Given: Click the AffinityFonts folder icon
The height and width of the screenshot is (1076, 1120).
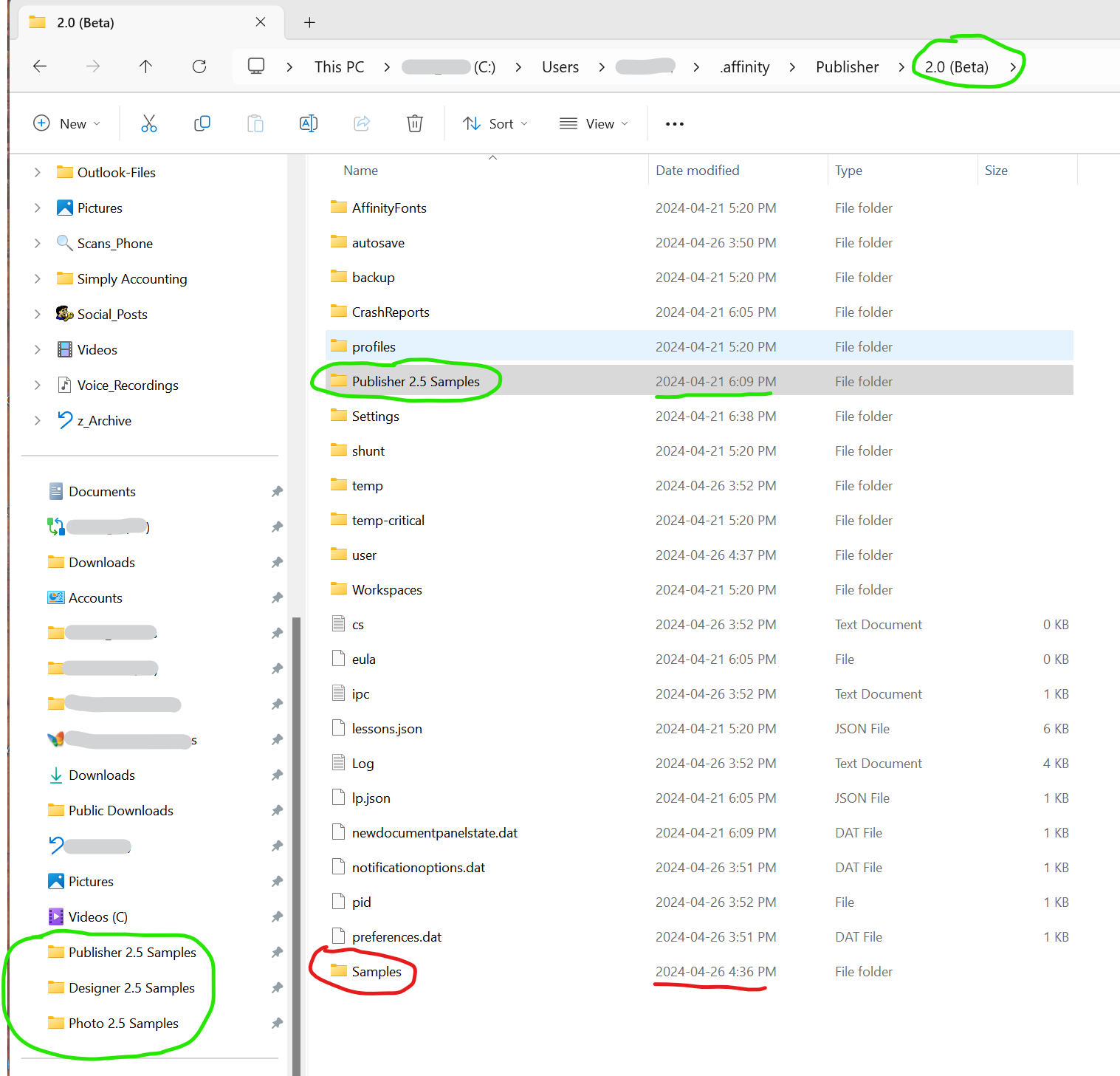Looking at the screenshot, I should [339, 207].
